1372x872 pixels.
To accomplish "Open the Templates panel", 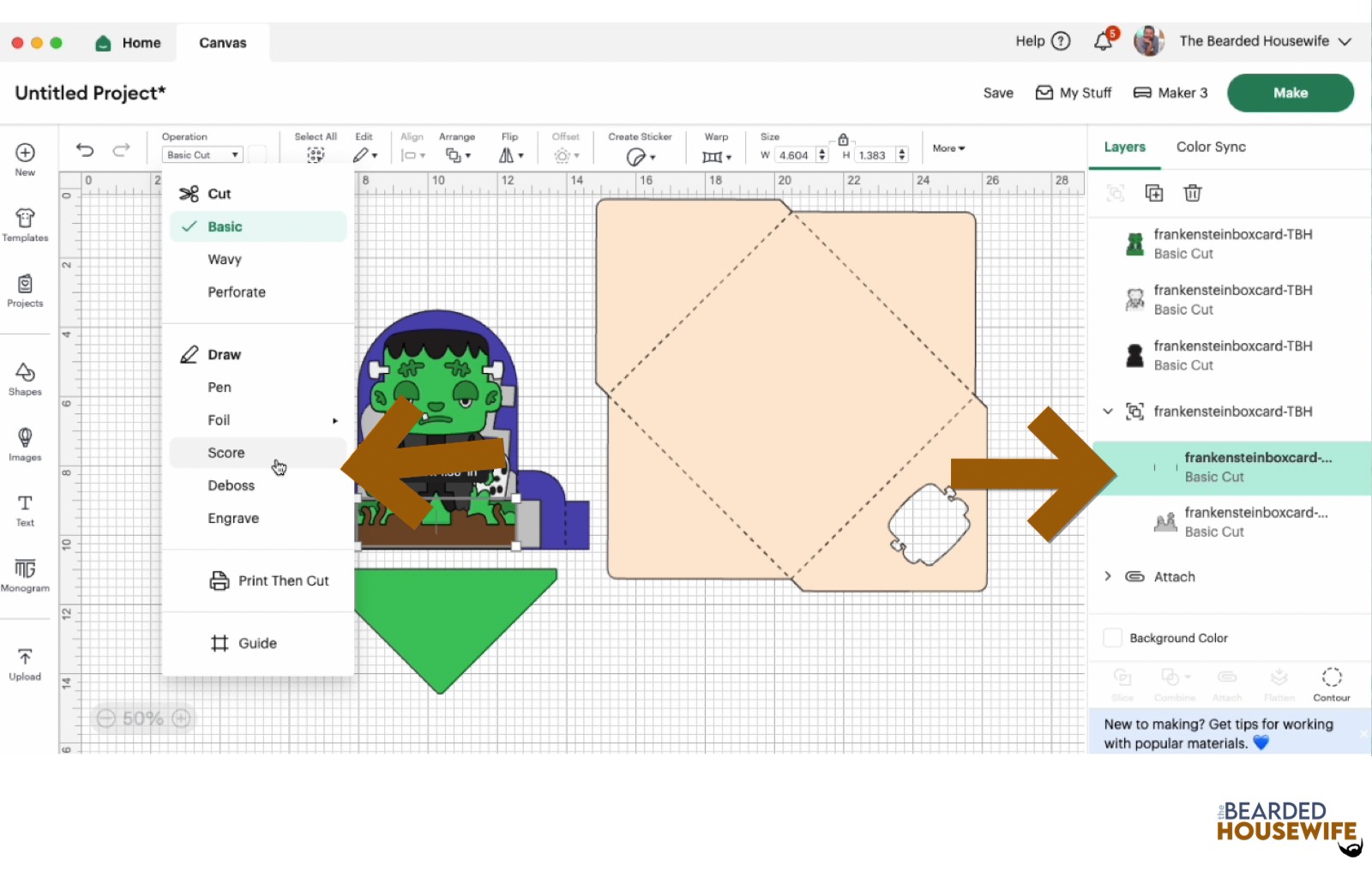I will pos(25,225).
